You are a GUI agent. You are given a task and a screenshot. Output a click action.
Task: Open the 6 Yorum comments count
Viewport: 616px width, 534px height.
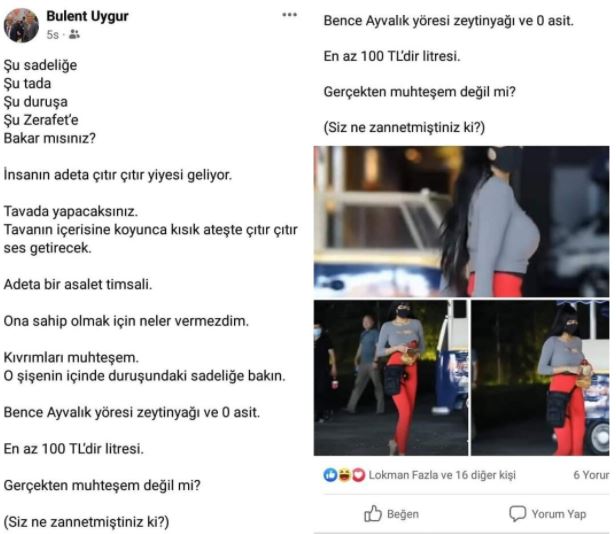coord(591,475)
